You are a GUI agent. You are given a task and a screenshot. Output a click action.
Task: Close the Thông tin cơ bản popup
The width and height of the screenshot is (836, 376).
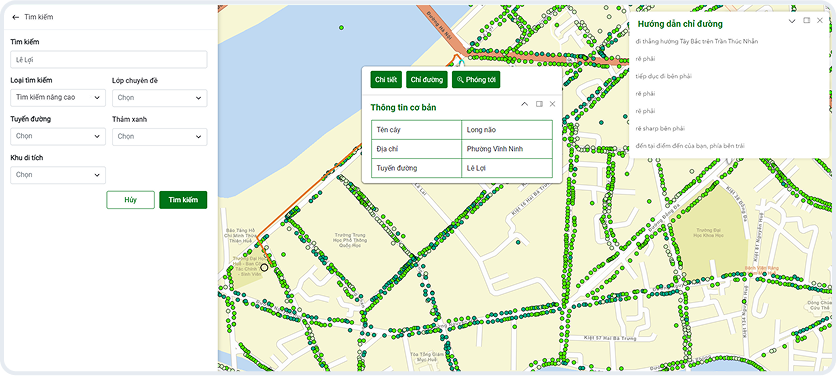tap(552, 104)
